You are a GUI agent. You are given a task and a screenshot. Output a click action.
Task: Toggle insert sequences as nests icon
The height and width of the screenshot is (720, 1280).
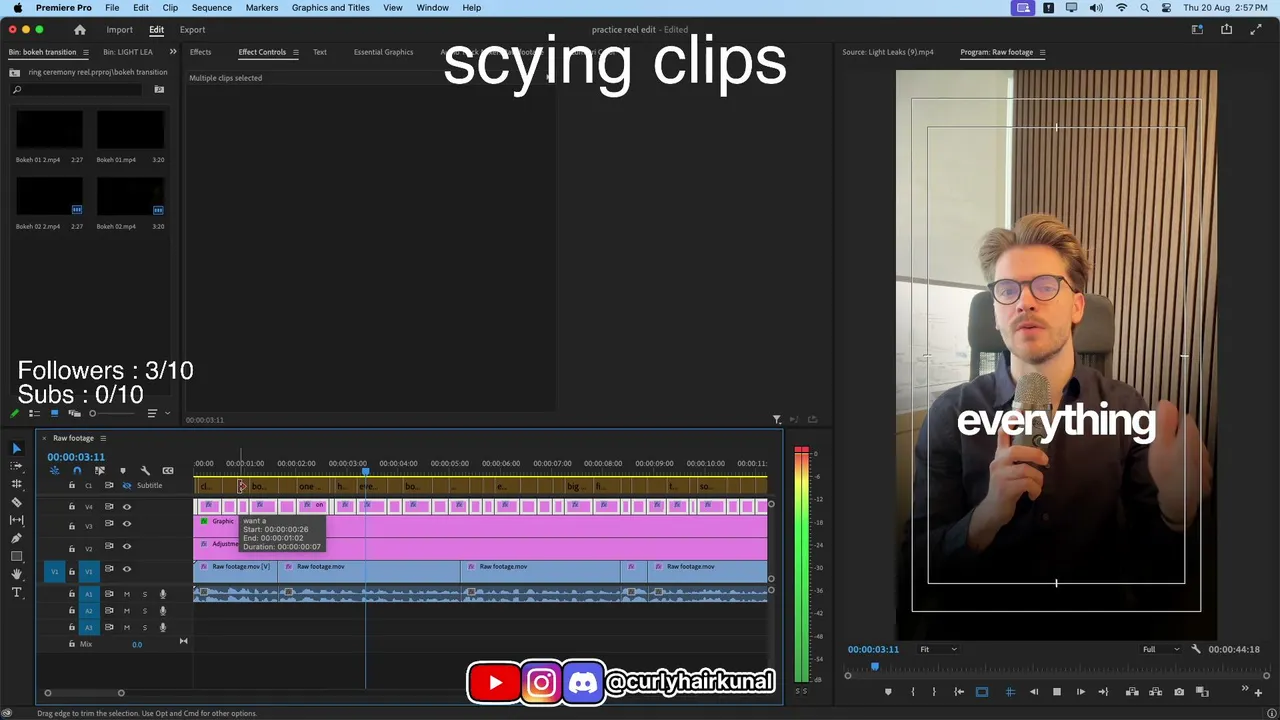[x=54, y=471]
